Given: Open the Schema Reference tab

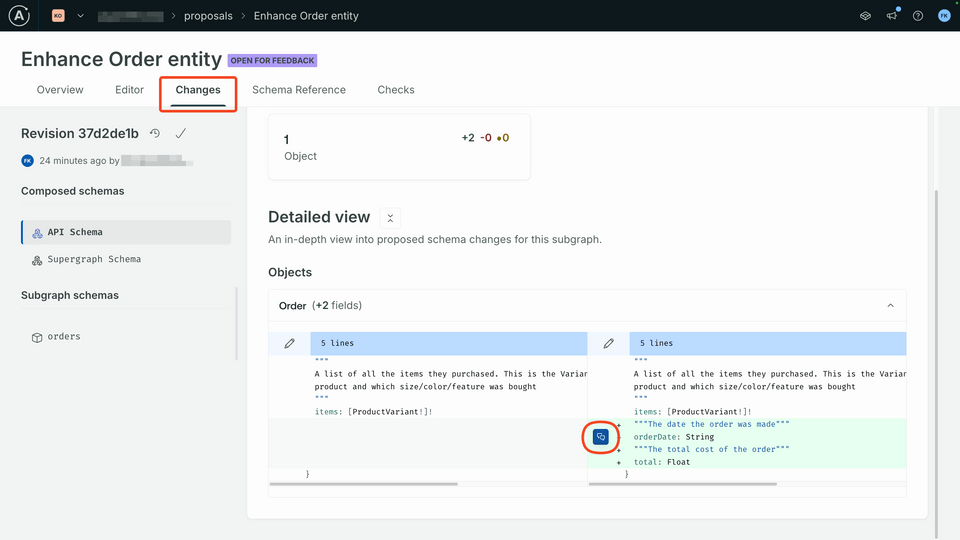Looking at the screenshot, I should [x=299, y=89].
